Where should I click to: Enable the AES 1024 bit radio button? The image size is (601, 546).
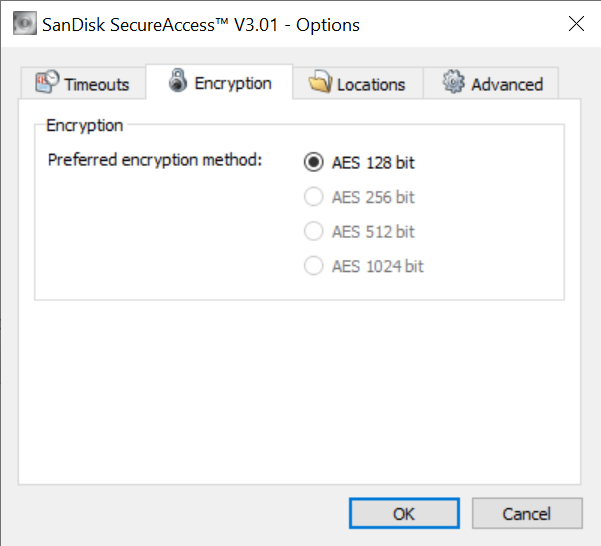(314, 266)
